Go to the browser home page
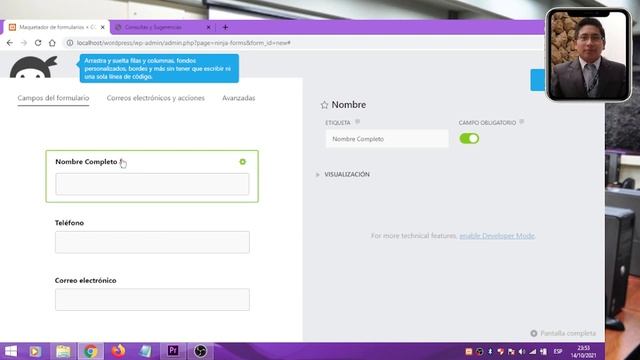 [x=52, y=43]
